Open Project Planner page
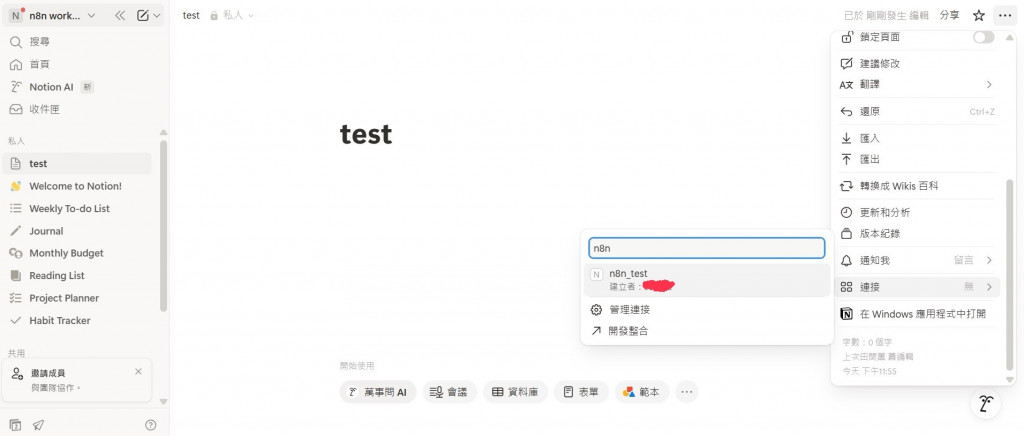Viewport: 1024px width, 436px height. 77,298
